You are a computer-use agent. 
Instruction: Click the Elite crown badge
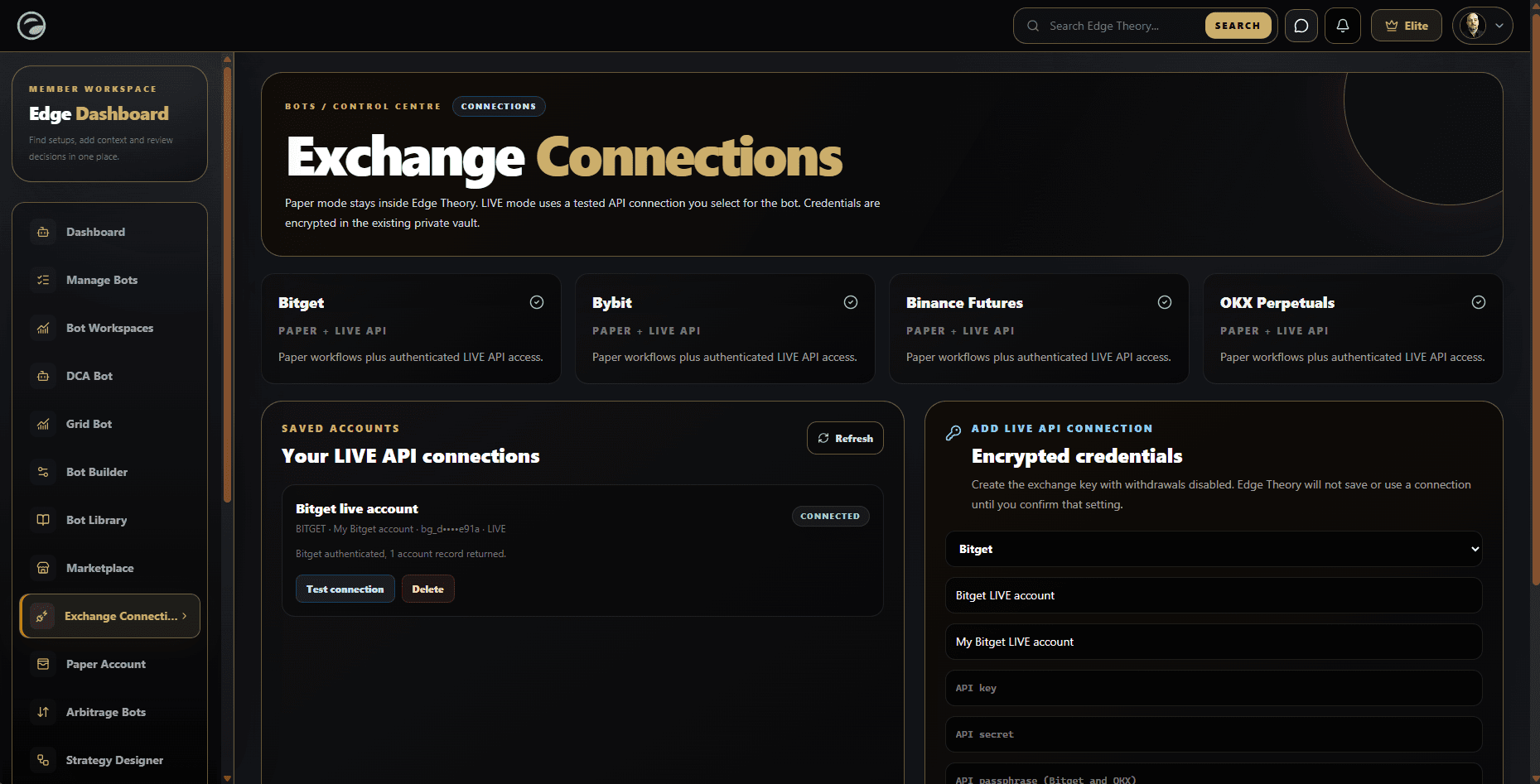pos(1407,26)
